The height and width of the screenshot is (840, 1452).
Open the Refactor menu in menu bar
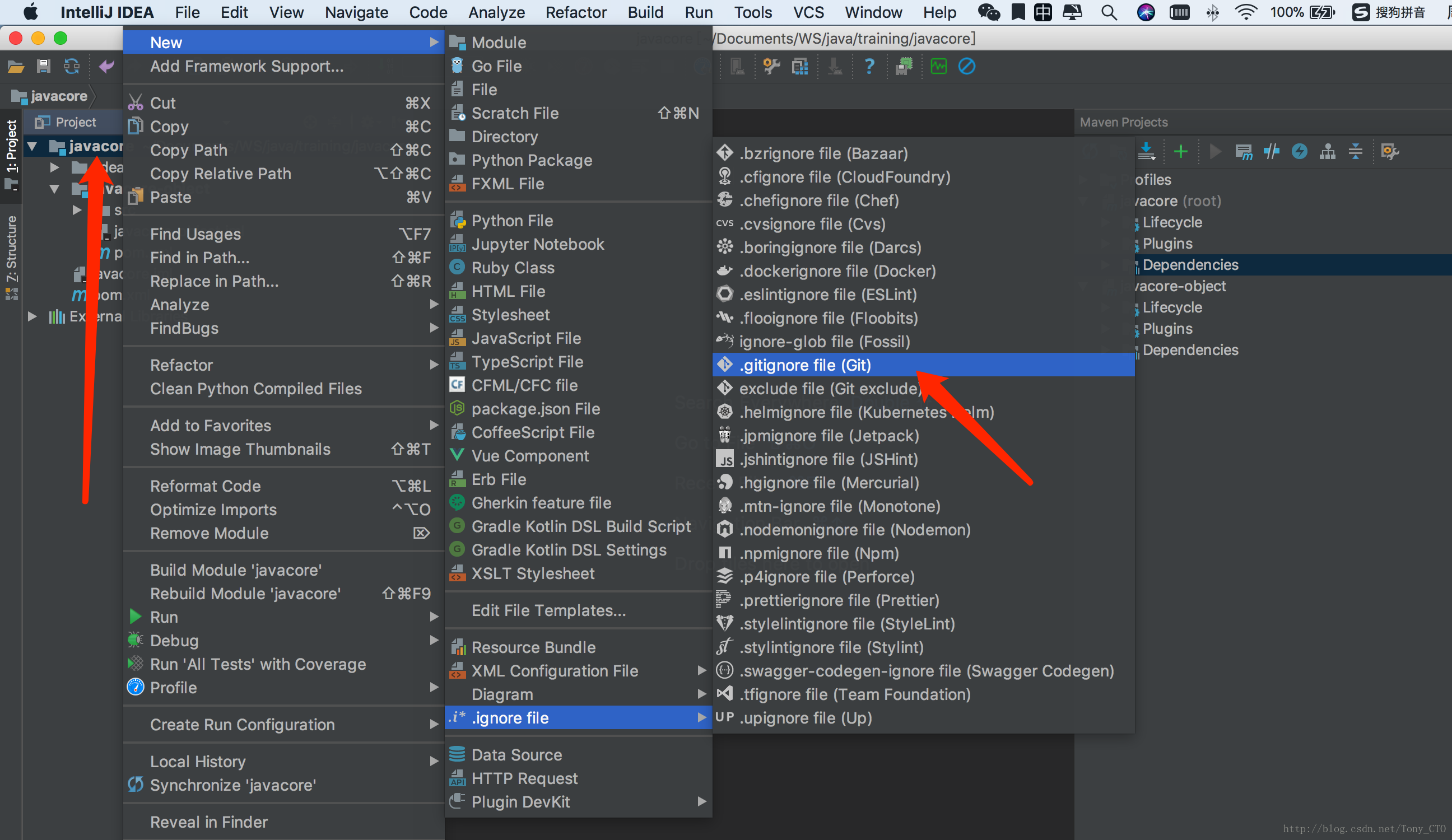pos(576,12)
